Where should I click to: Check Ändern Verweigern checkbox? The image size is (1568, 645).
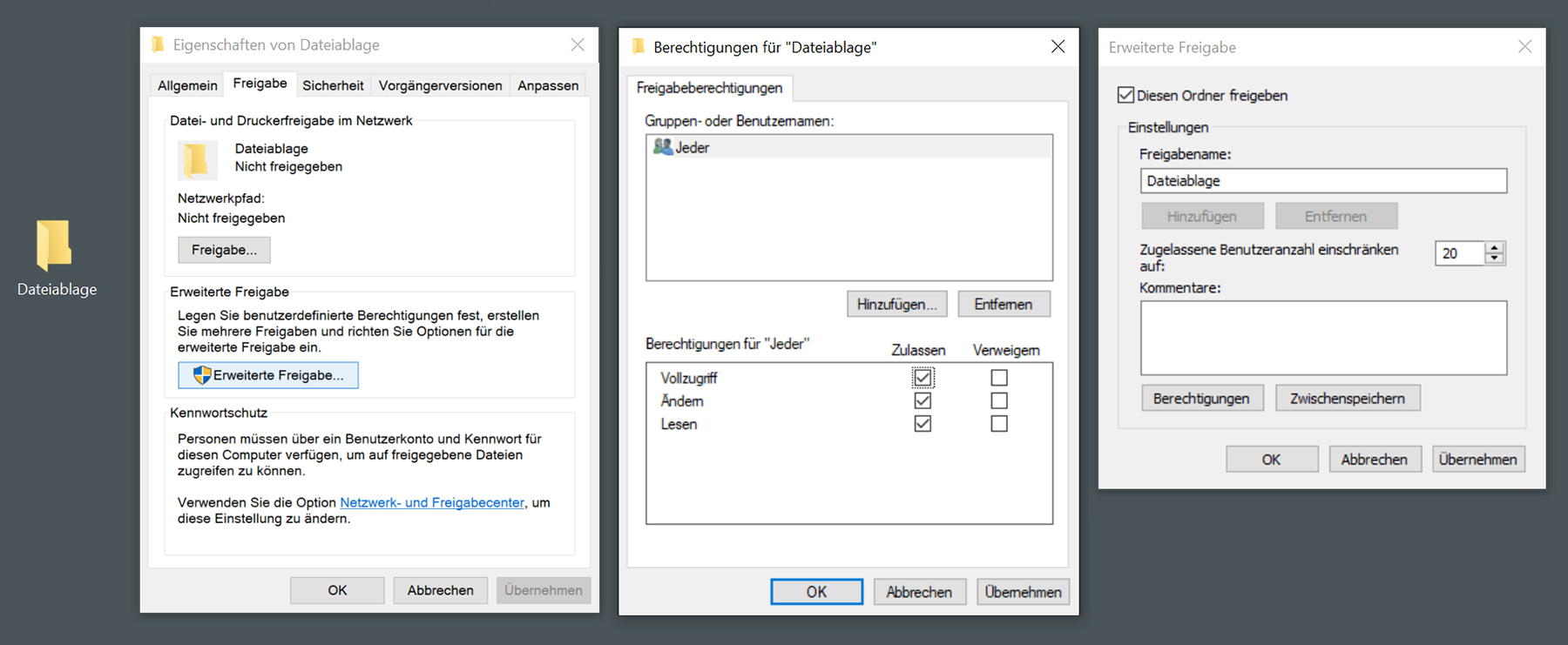pyautogui.click(x=999, y=401)
